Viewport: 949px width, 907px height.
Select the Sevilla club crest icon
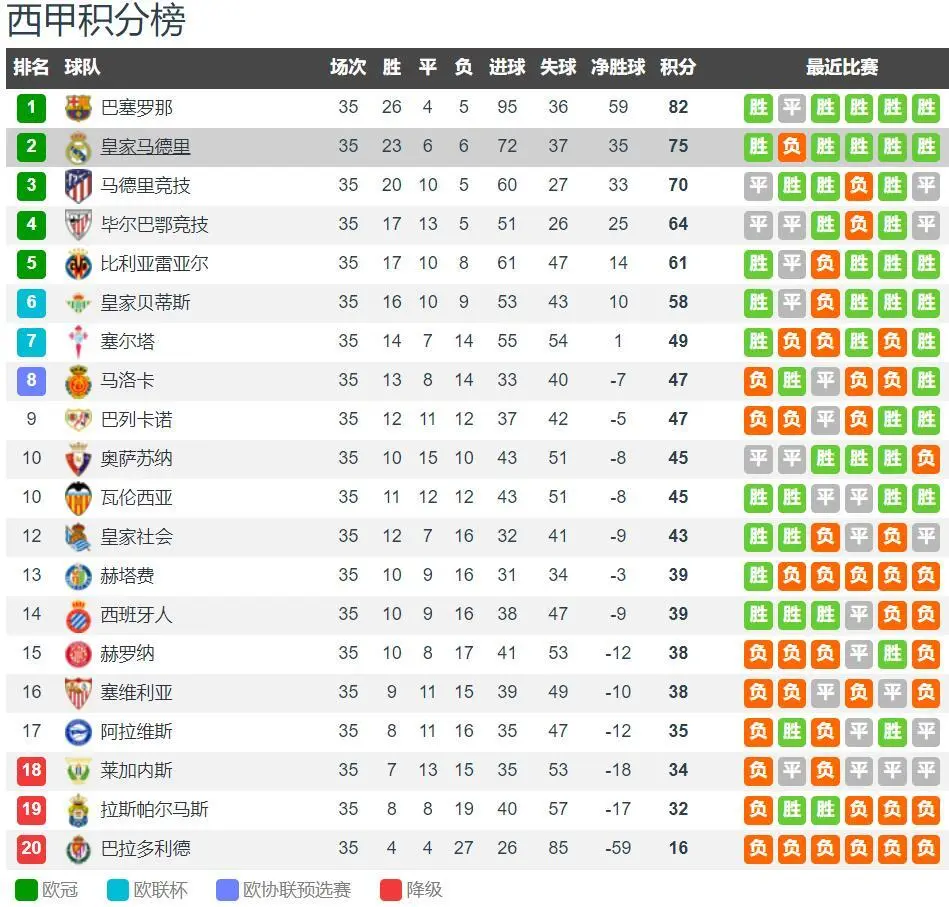click(x=78, y=692)
